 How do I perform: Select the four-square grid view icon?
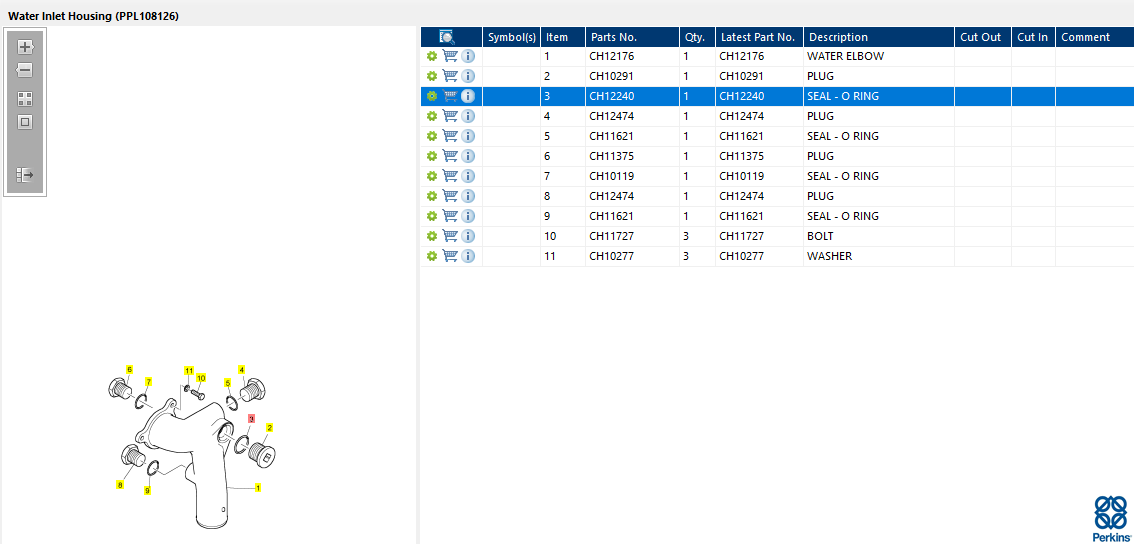click(25, 99)
